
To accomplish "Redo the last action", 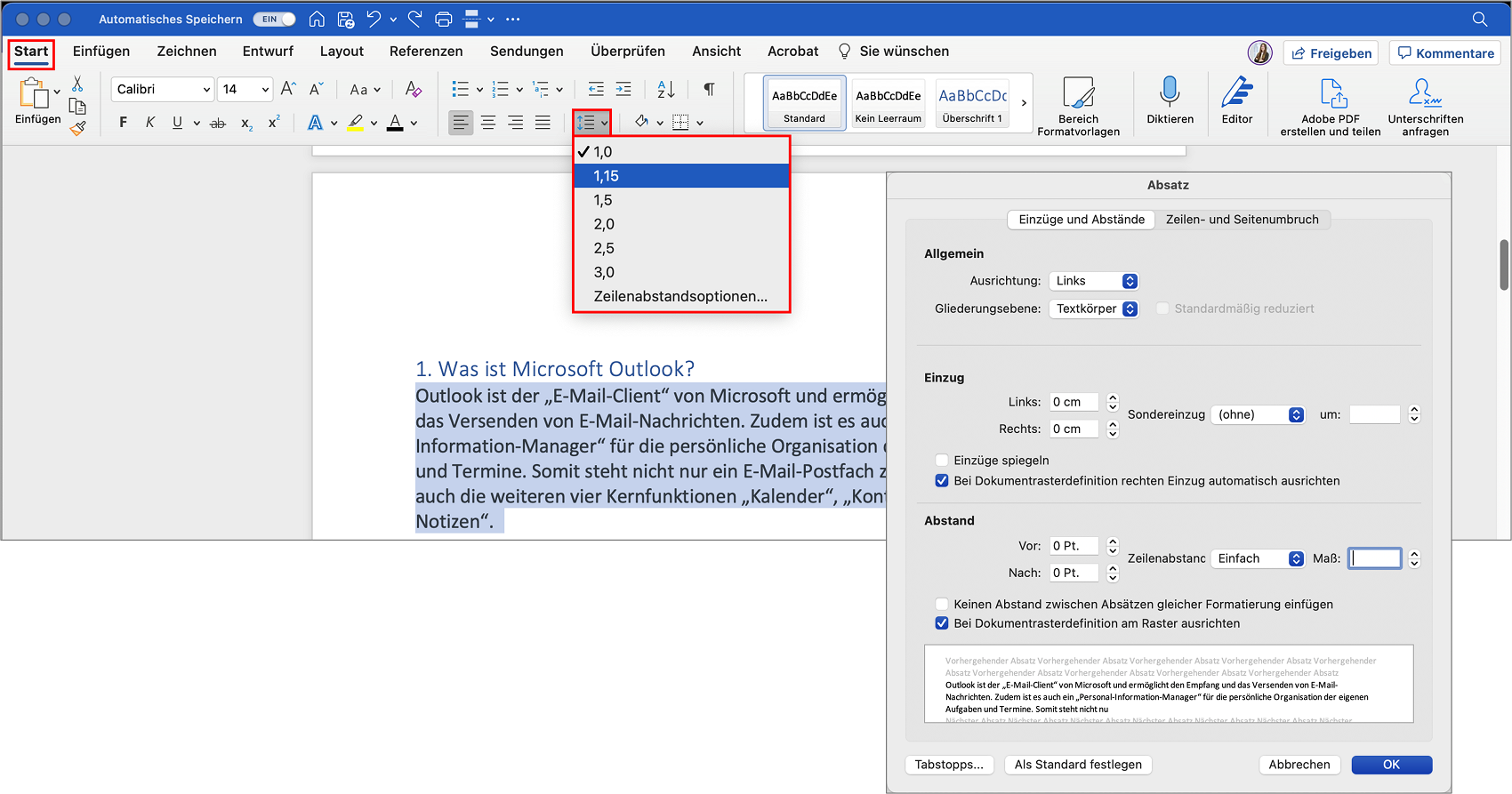I will [x=415, y=19].
